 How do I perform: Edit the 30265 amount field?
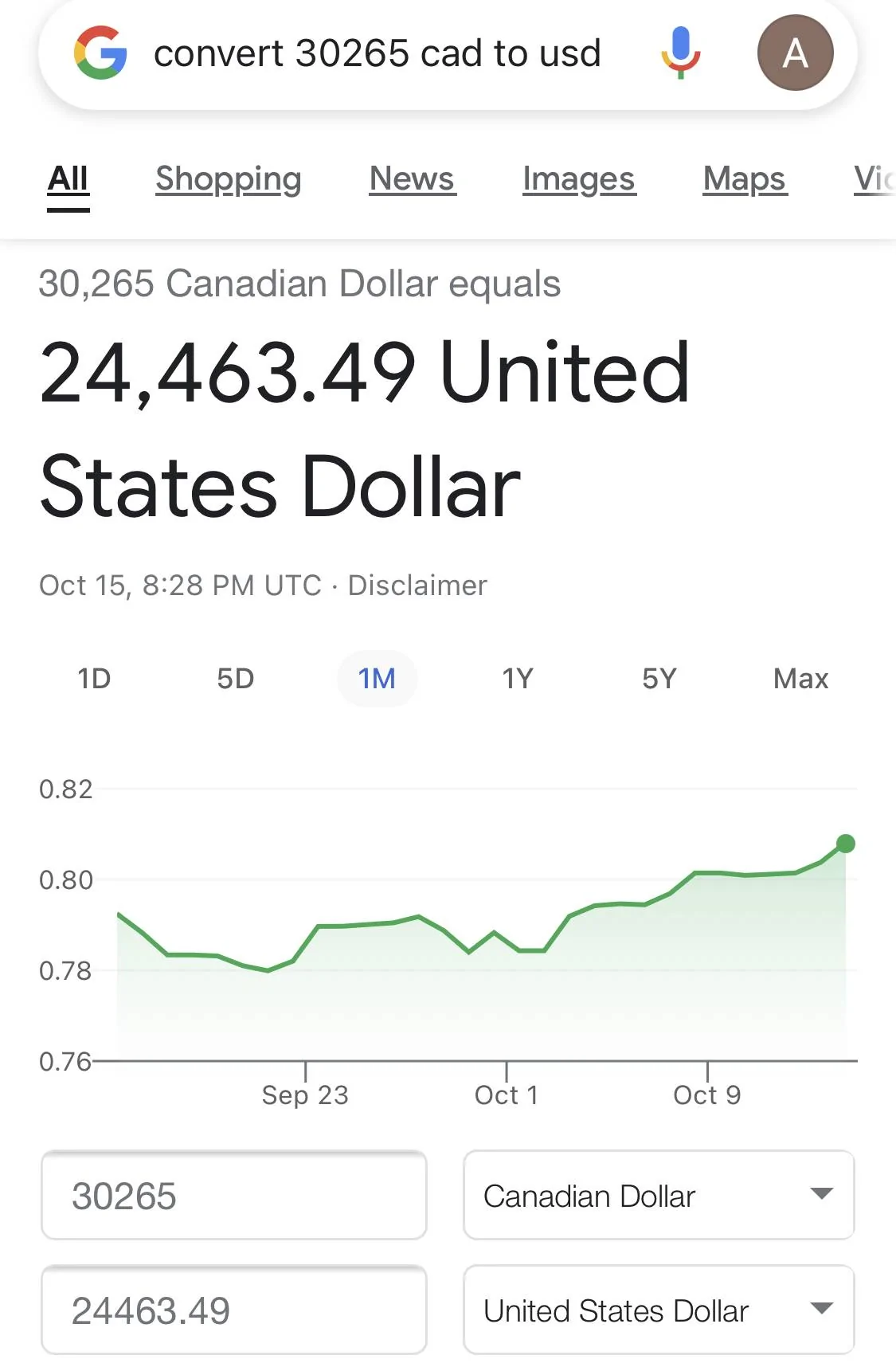click(233, 1195)
